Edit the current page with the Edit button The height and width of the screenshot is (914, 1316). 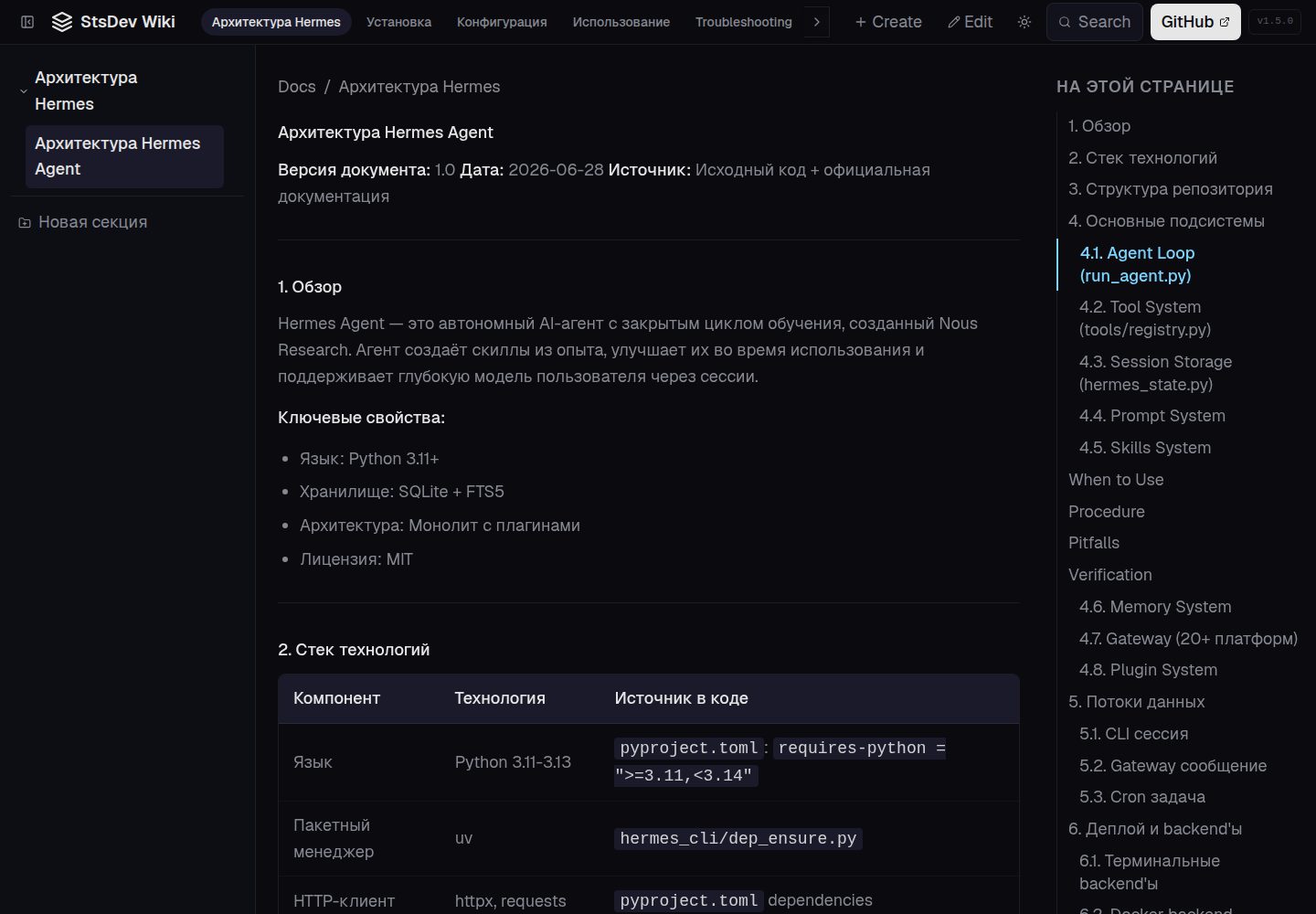pos(970,22)
